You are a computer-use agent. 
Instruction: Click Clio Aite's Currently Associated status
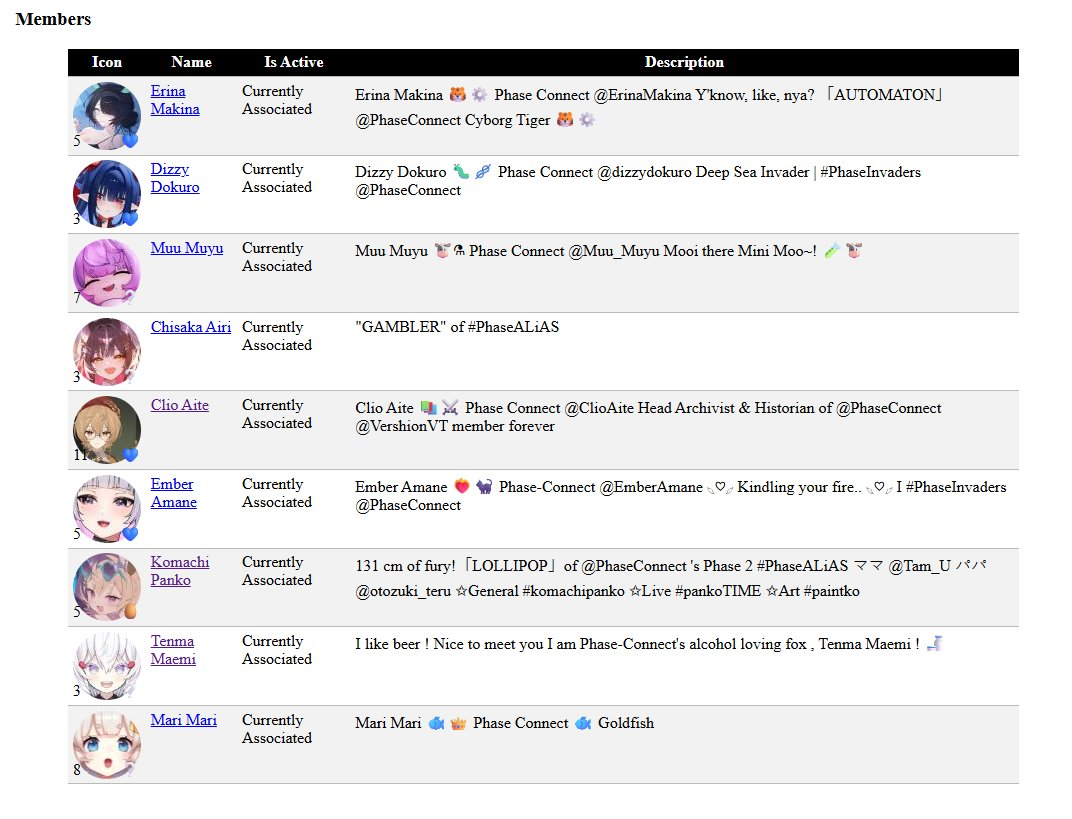(x=277, y=414)
